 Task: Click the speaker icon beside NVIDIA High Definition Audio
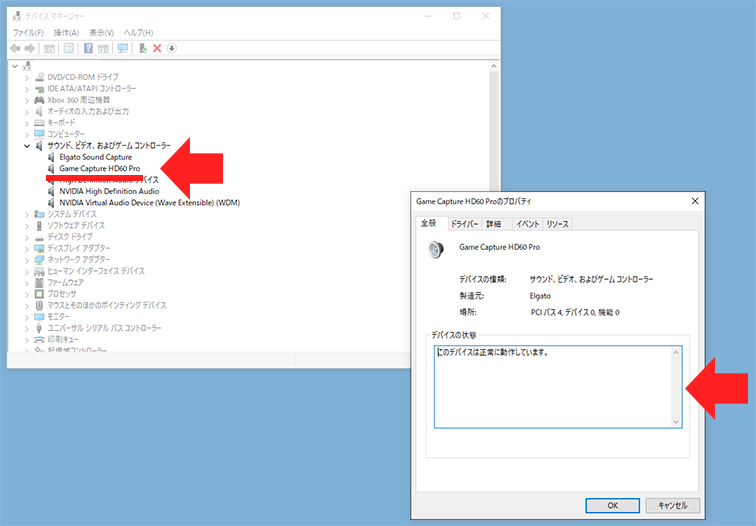pos(51,191)
